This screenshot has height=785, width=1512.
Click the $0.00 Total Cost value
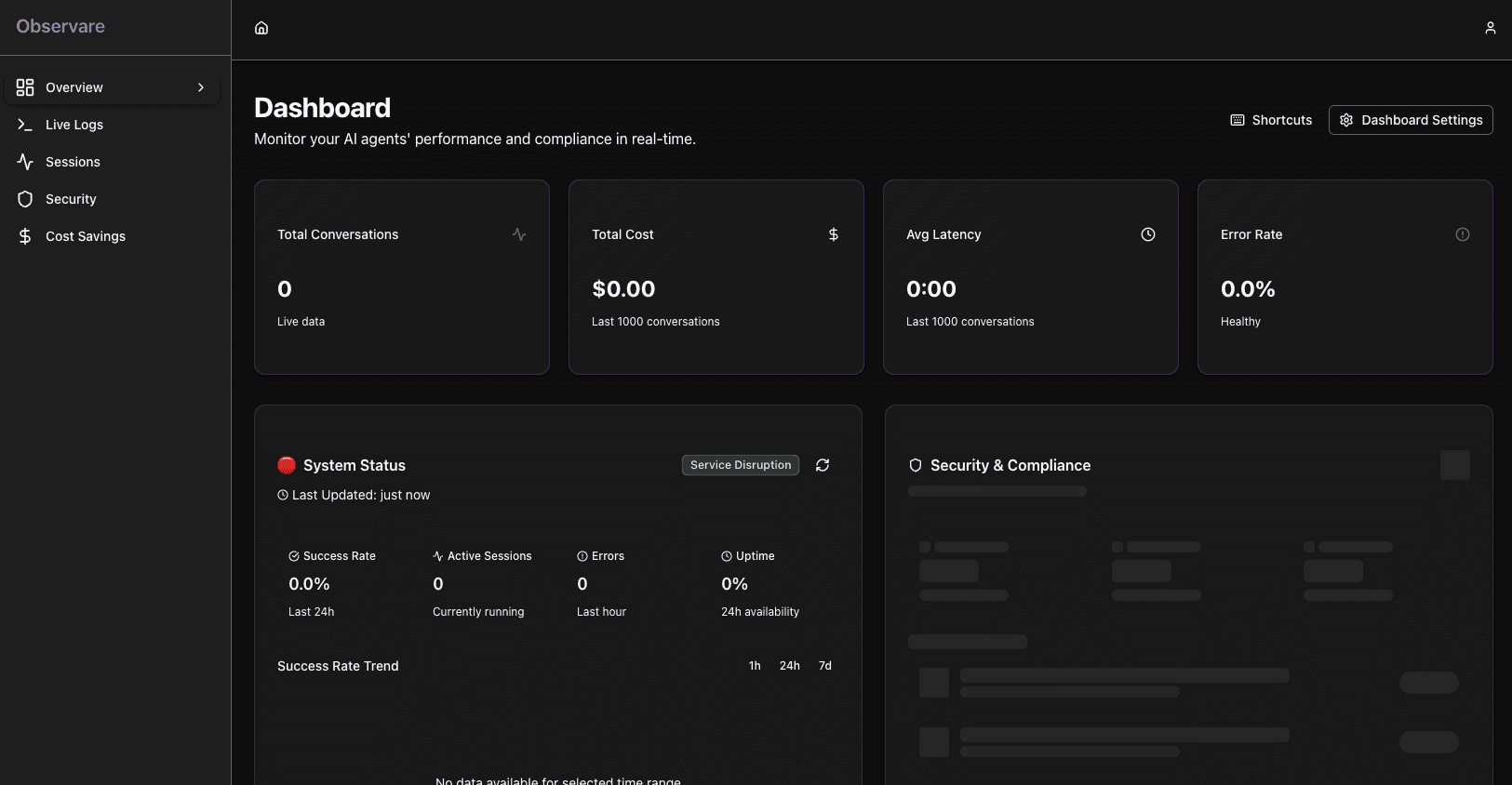click(x=623, y=289)
